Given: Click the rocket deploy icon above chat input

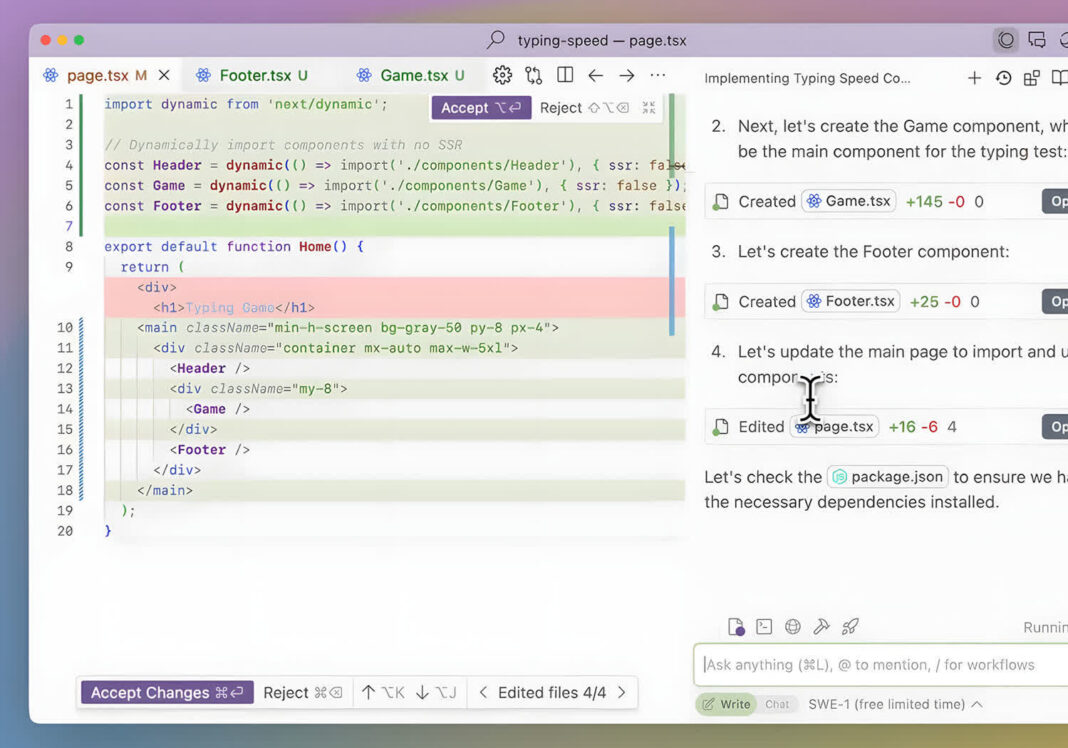Looking at the screenshot, I should (850, 627).
